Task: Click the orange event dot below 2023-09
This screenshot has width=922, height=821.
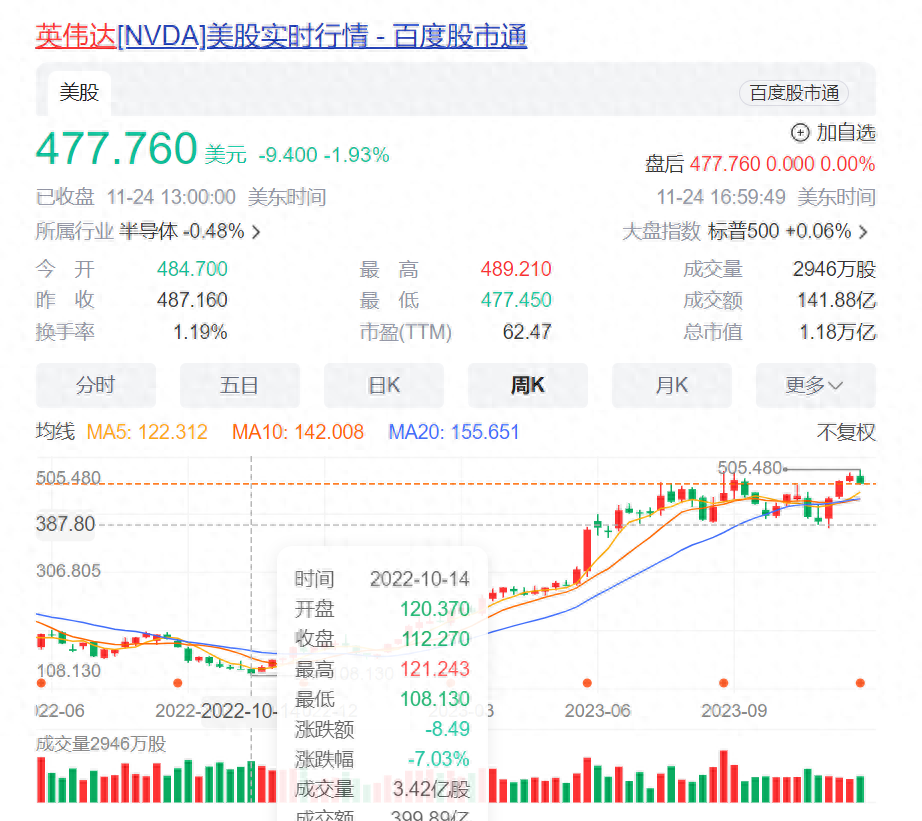Action: click(723, 683)
